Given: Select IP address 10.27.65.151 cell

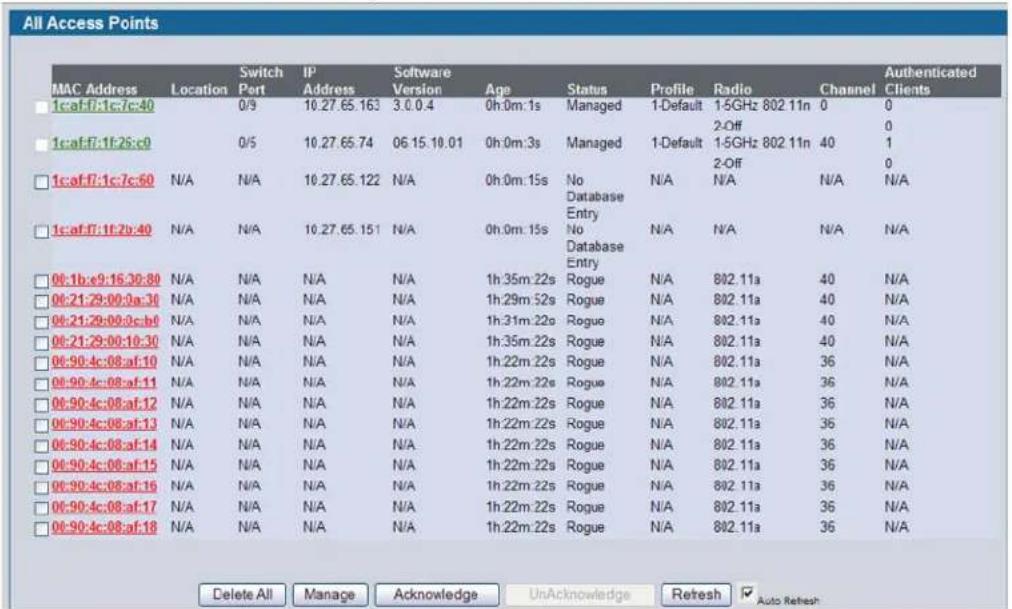Looking at the screenshot, I should coord(341,230).
